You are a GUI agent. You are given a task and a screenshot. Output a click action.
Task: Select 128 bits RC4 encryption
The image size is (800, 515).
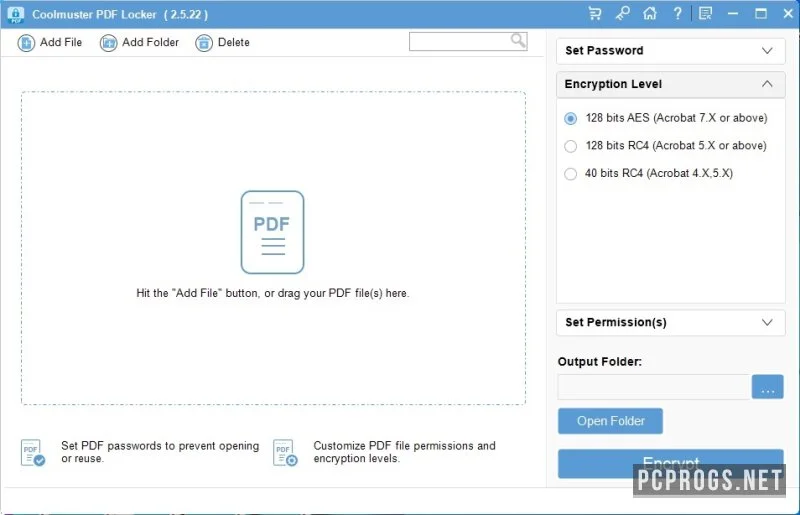coord(570,146)
